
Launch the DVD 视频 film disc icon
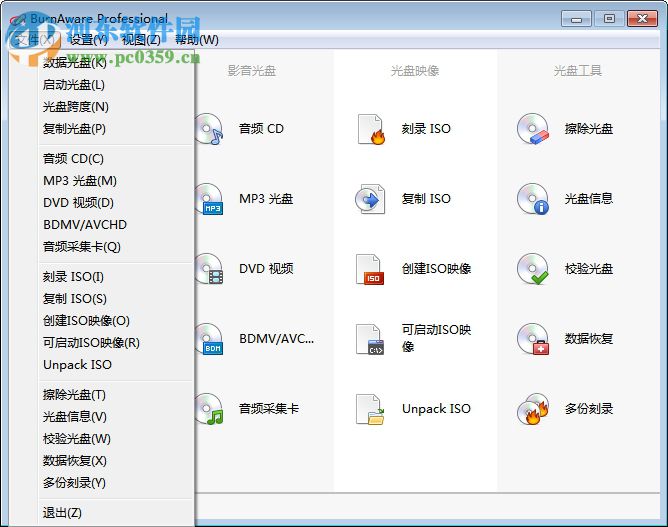pyautogui.click(x=209, y=269)
